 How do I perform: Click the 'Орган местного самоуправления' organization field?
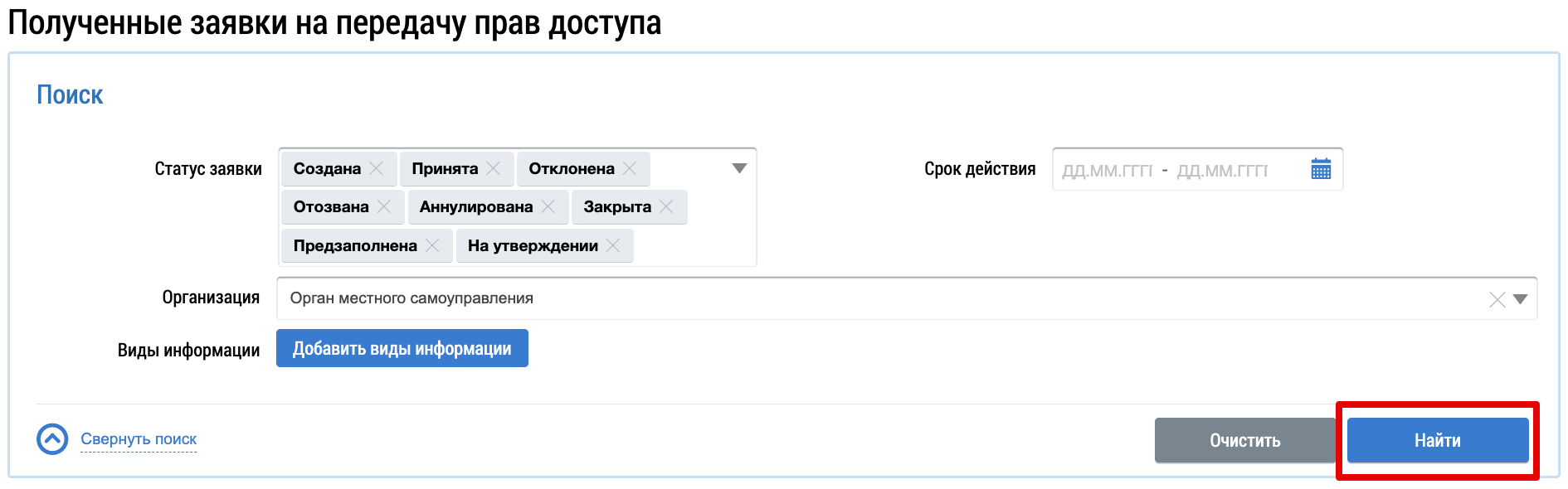tap(830, 298)
